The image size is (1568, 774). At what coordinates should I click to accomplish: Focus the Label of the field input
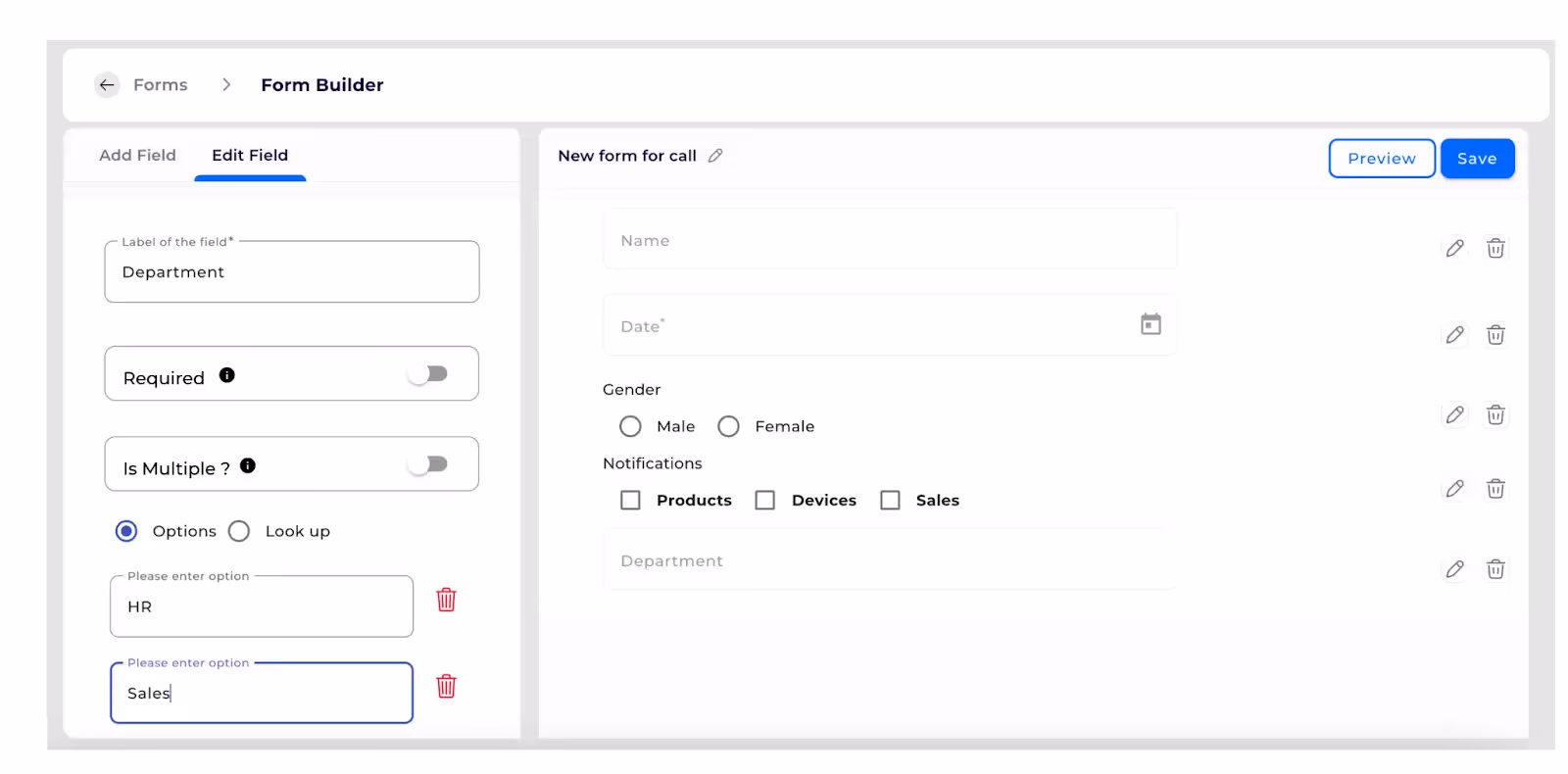coord(292,271)
